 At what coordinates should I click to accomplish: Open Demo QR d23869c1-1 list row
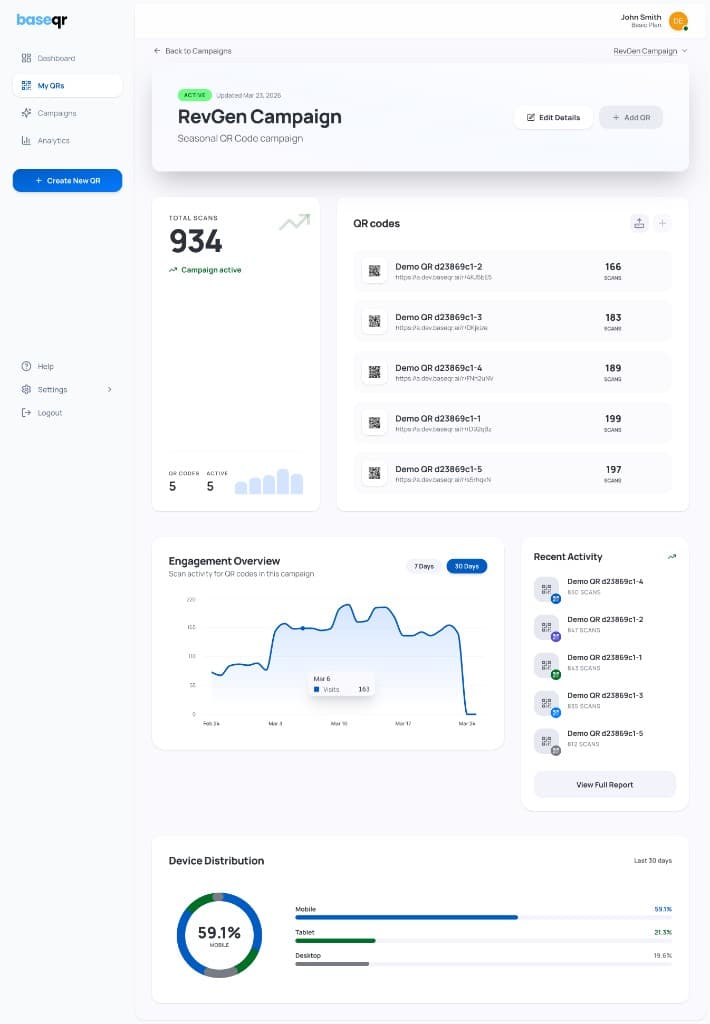coord(513,423)
